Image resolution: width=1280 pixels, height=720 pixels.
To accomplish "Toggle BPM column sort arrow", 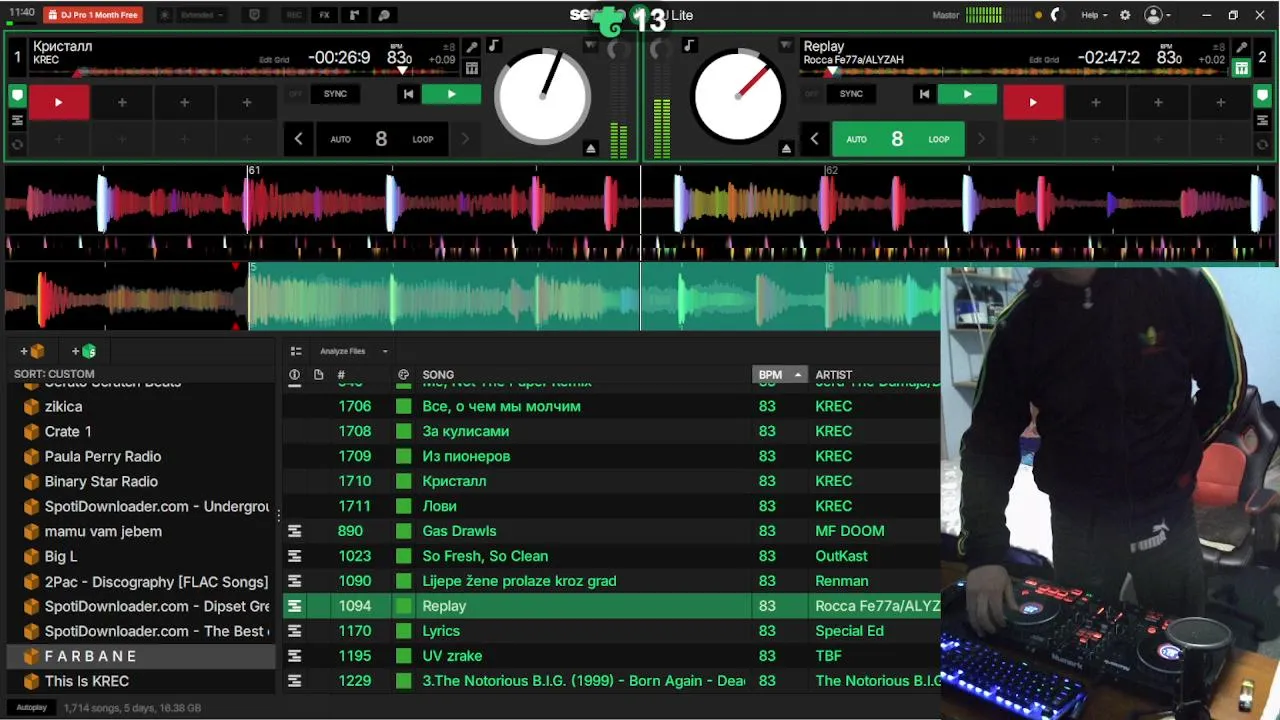I will [x=798, y=375].
